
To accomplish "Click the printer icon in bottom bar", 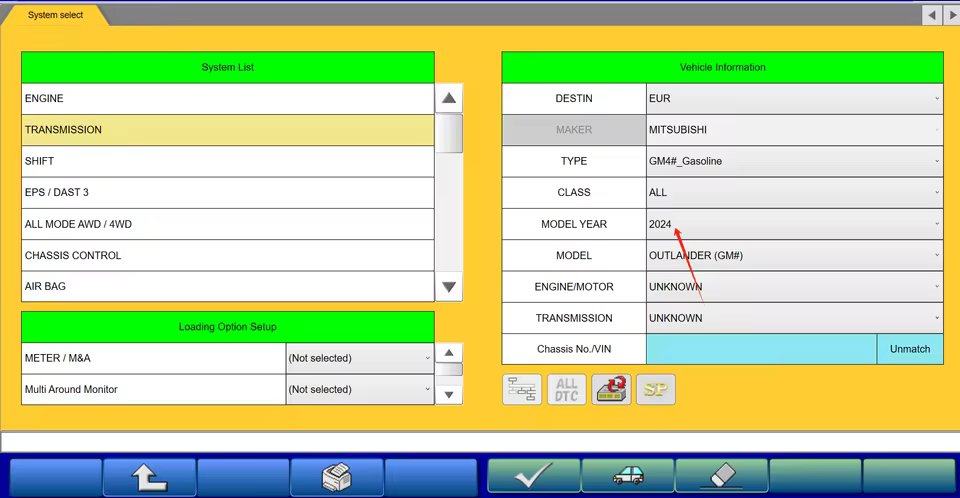I will 337,478.
